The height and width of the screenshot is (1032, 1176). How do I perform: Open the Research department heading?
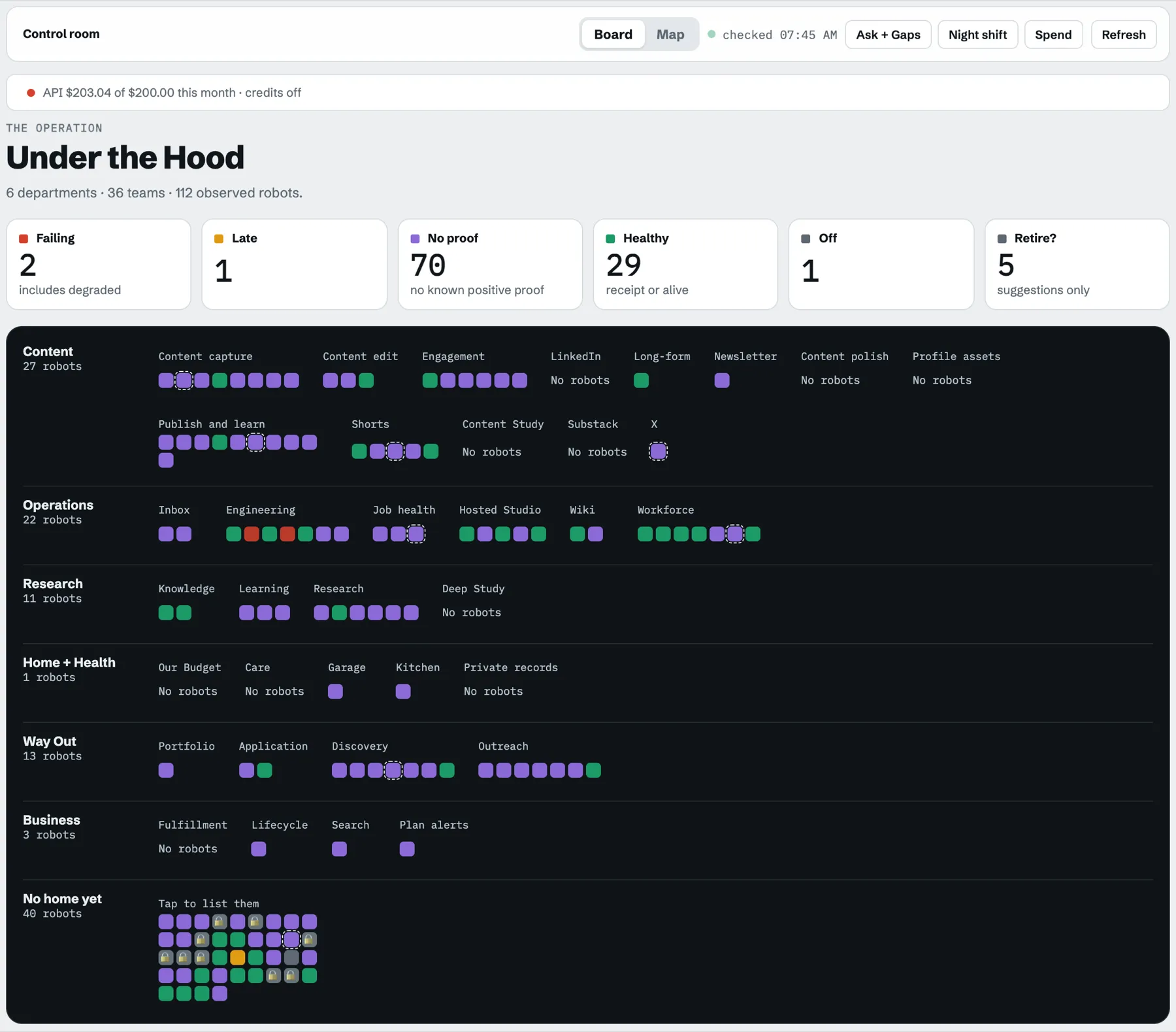[53, 584]
